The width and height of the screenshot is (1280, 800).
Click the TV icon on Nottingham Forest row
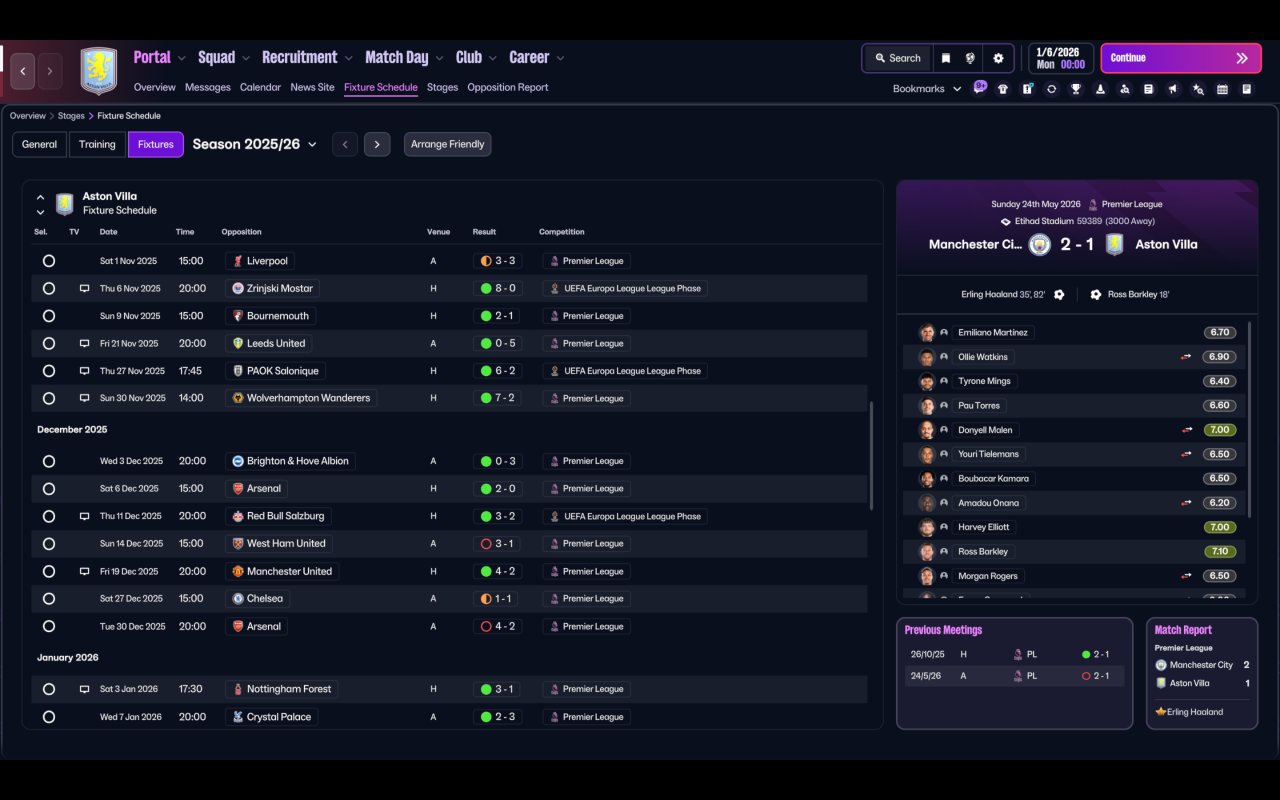[85, 689]
